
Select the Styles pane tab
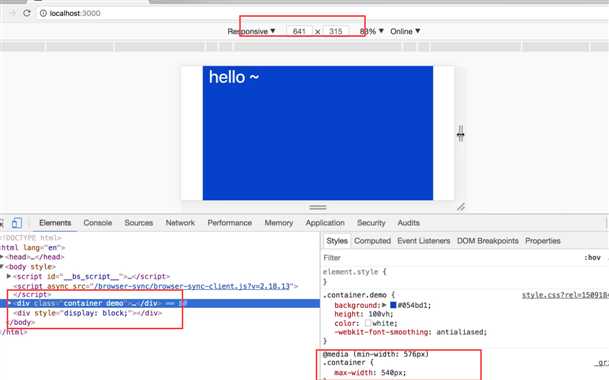pyautogui.click(x=337, y=241)
